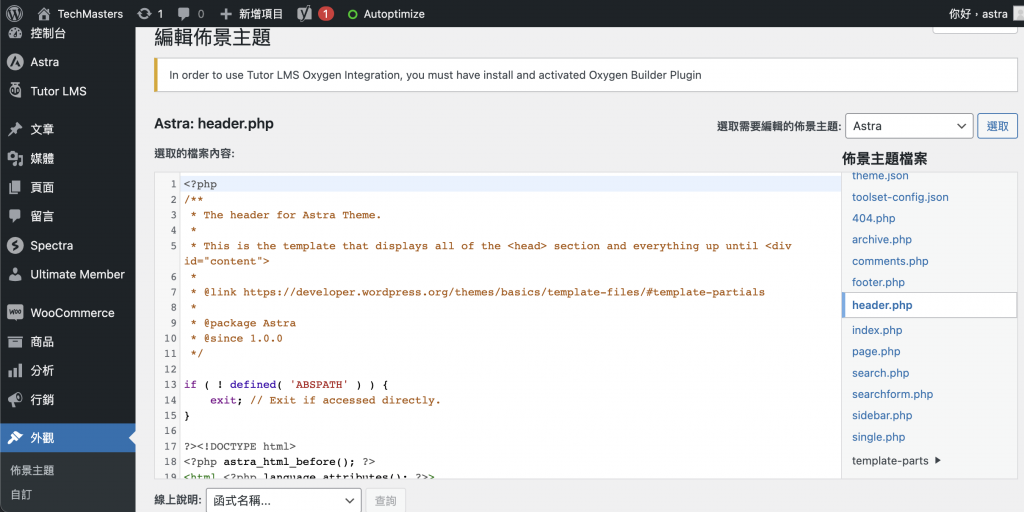Image resolution: width=1024 pixels, height=512 pixels.
Task: Click the user avatar next to astra
Action: coord(1018,13)
